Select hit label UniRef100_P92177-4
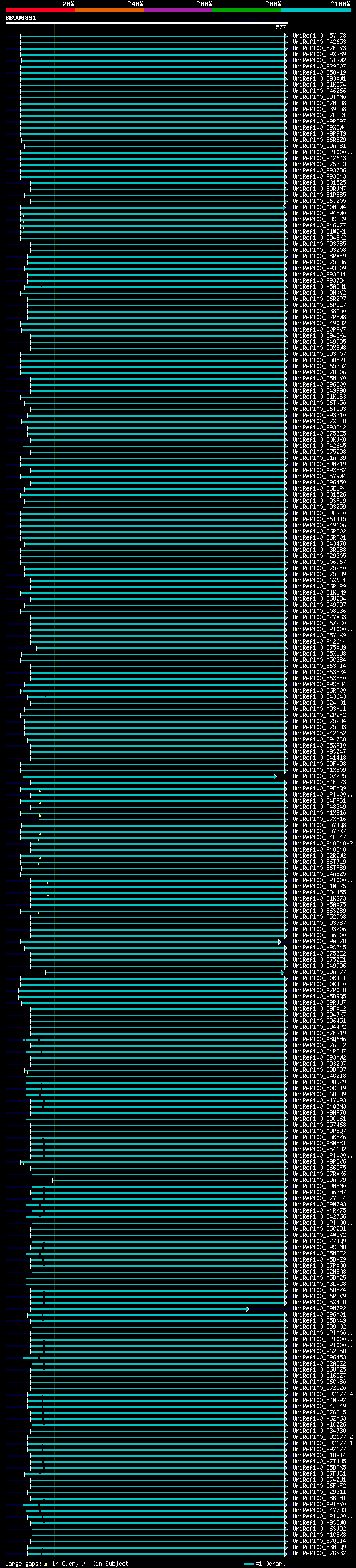Screen dimensions: 356x1568 [x=323, y=1394]
